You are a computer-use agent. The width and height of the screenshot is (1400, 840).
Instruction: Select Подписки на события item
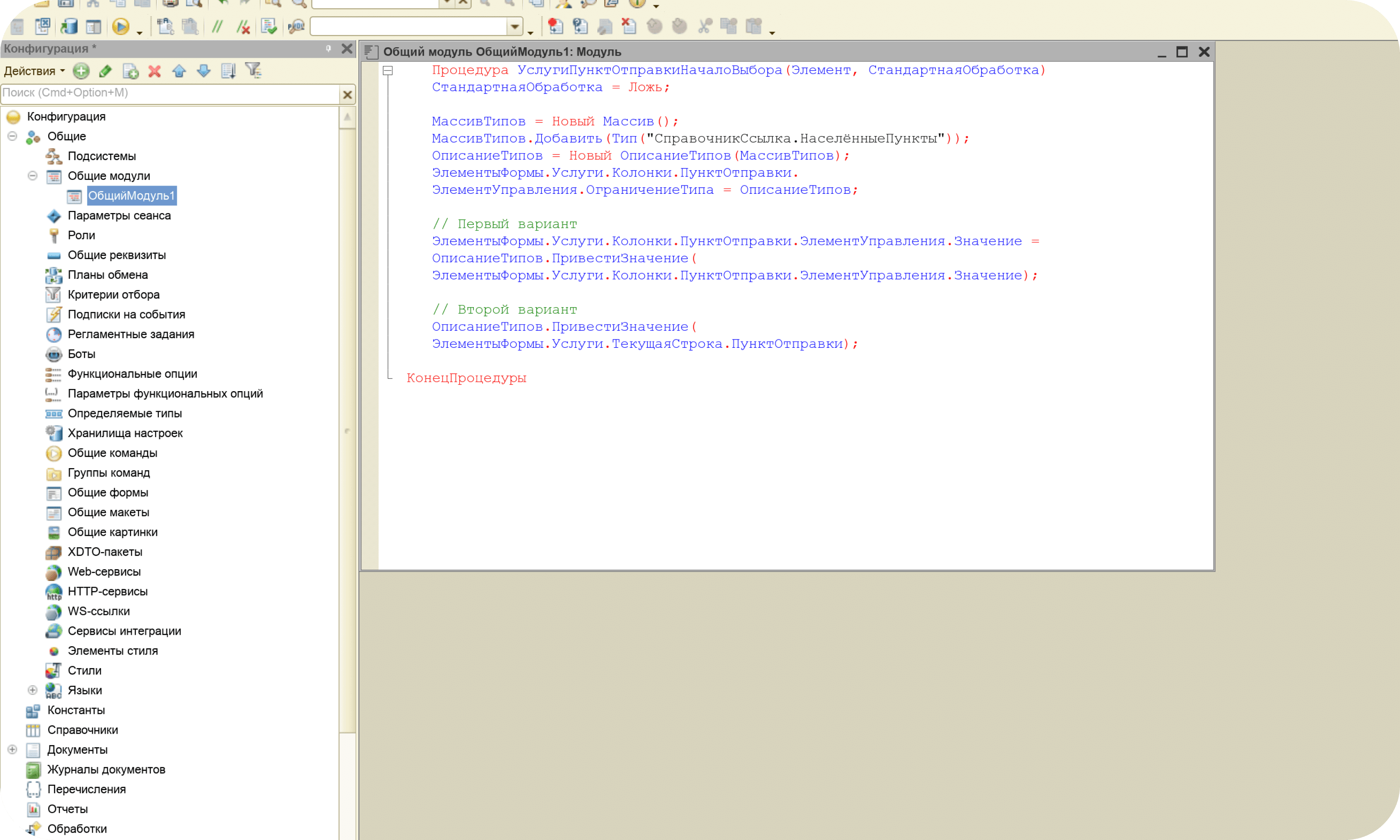(127, 315)
